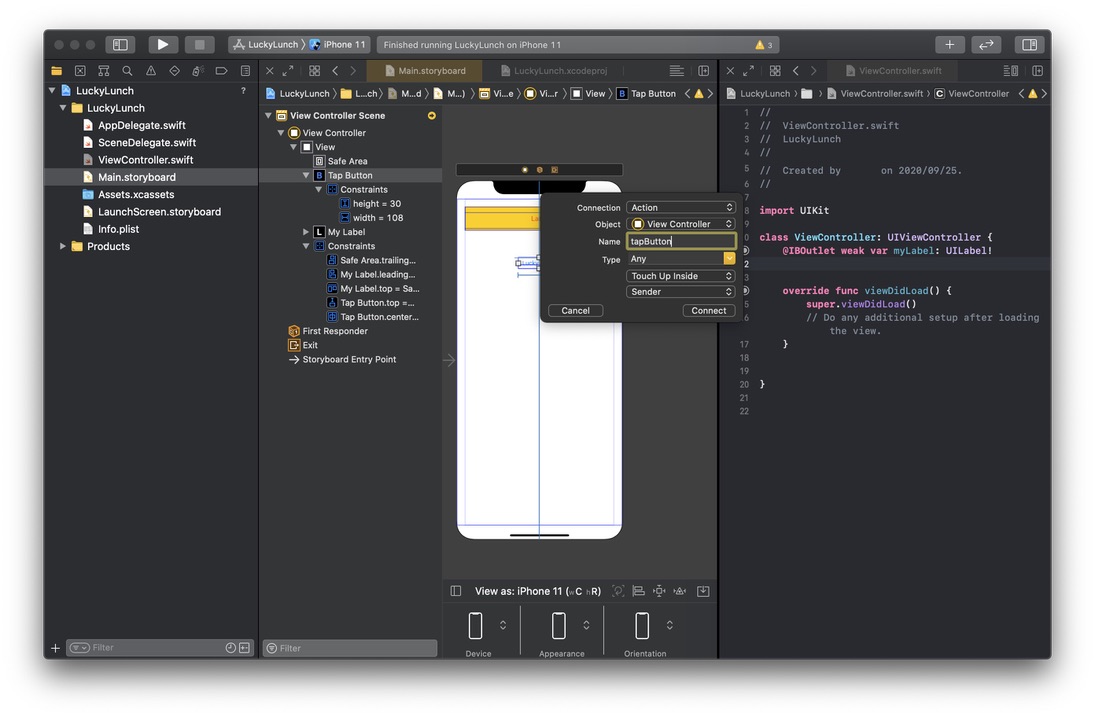The image size is (1095, 717).
Task: Expand the Products folder
Action: [x=63, y=246]
